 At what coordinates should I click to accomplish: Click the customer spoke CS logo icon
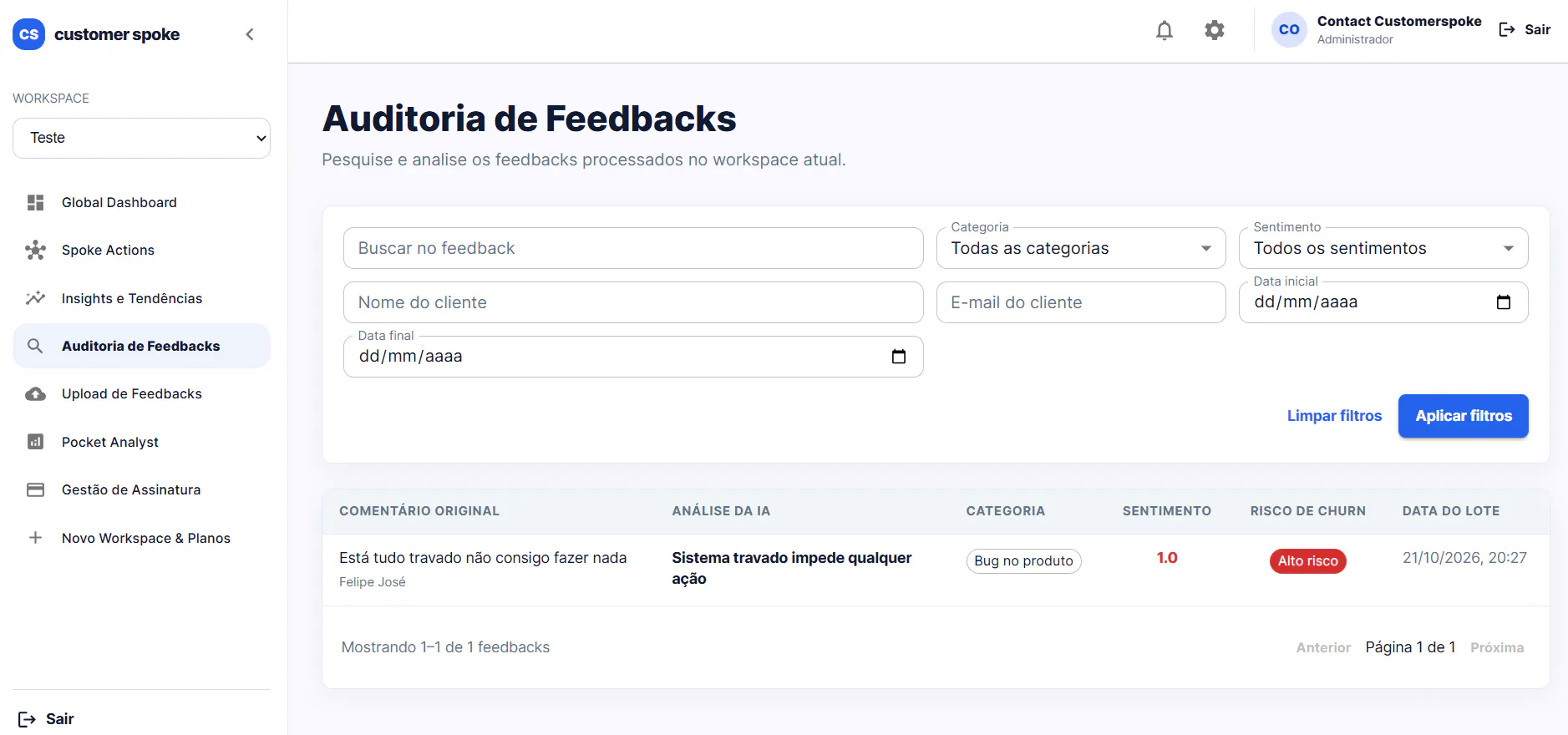[x=28, y=34]
